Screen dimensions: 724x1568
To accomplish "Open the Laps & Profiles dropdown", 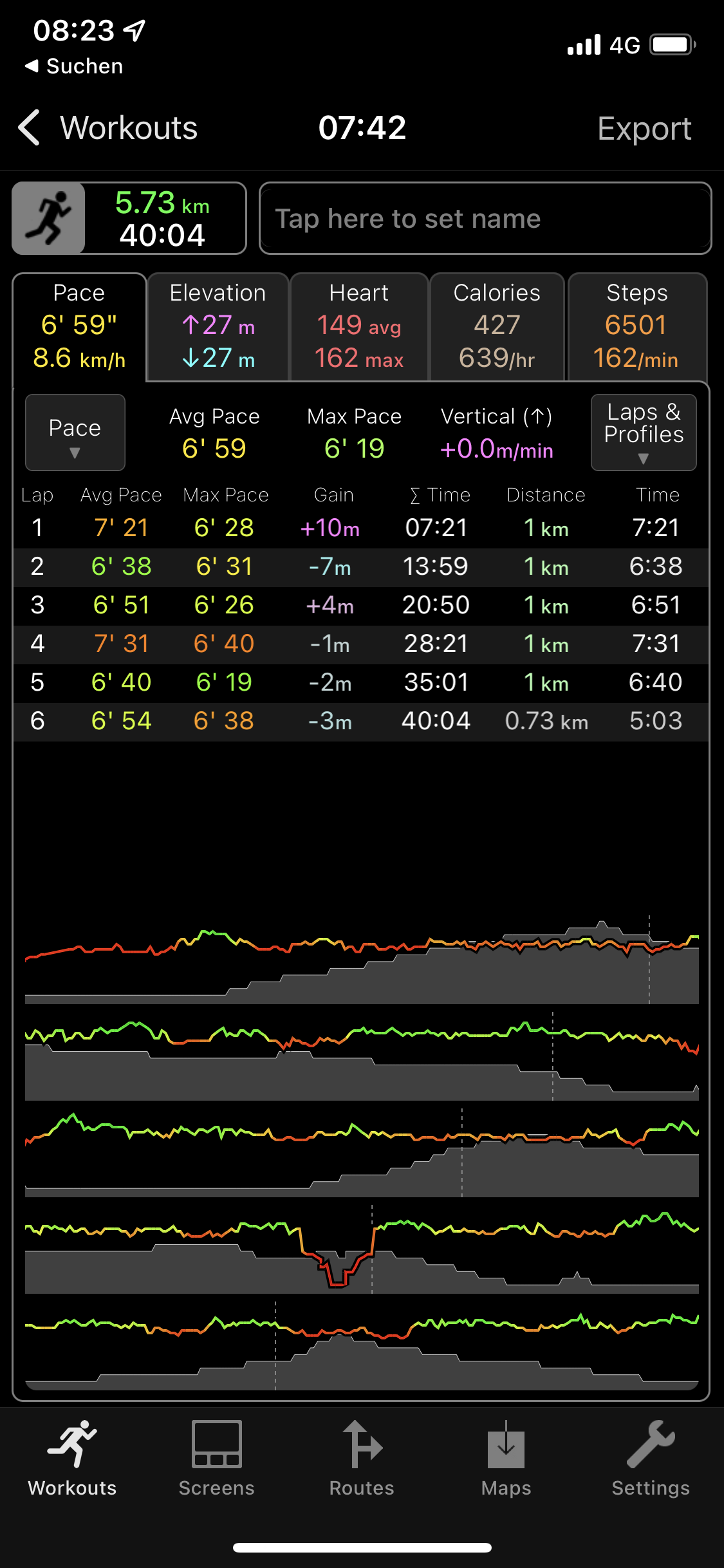I will point(644,433).
